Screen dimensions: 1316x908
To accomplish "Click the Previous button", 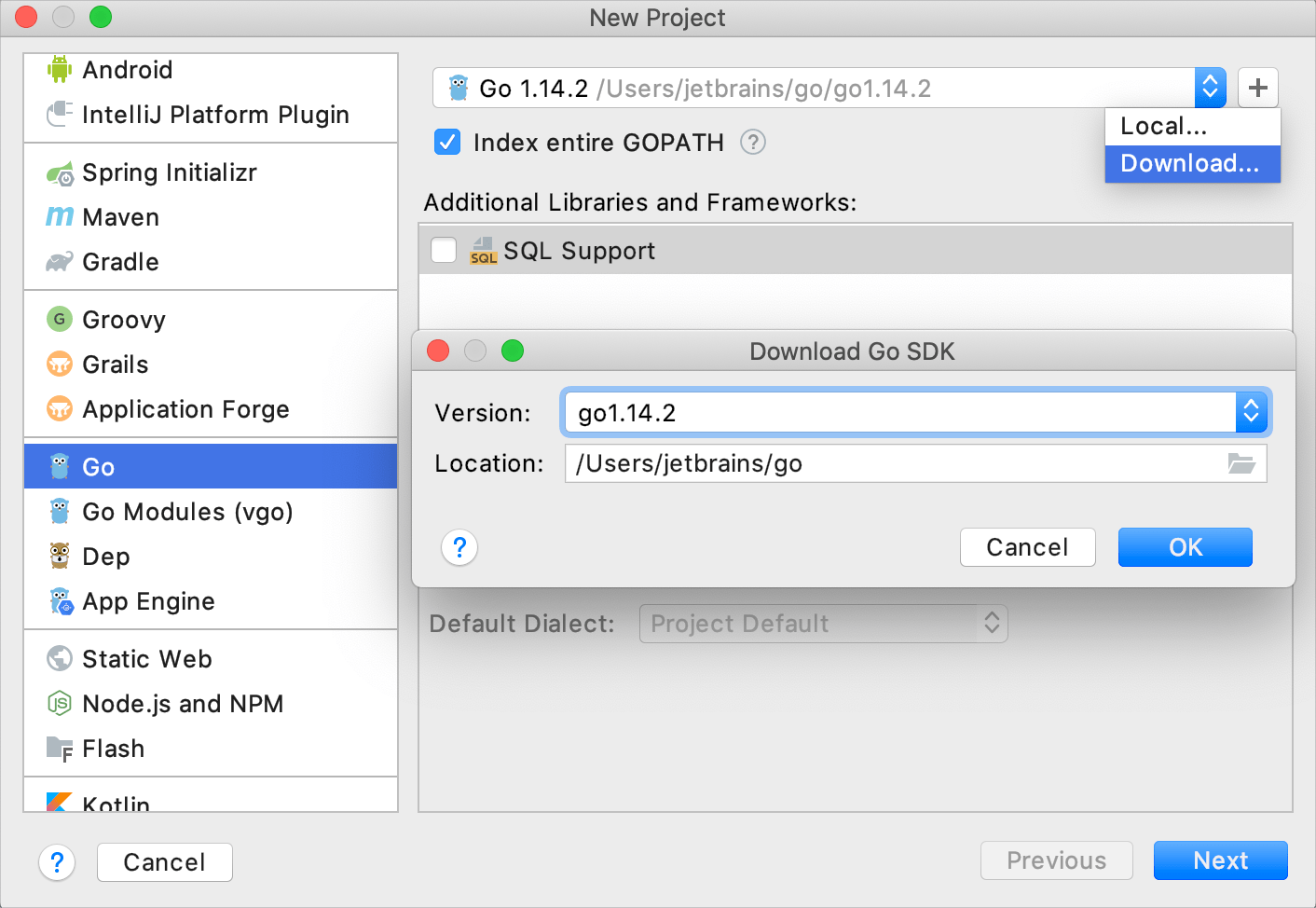I will 1057,860.
